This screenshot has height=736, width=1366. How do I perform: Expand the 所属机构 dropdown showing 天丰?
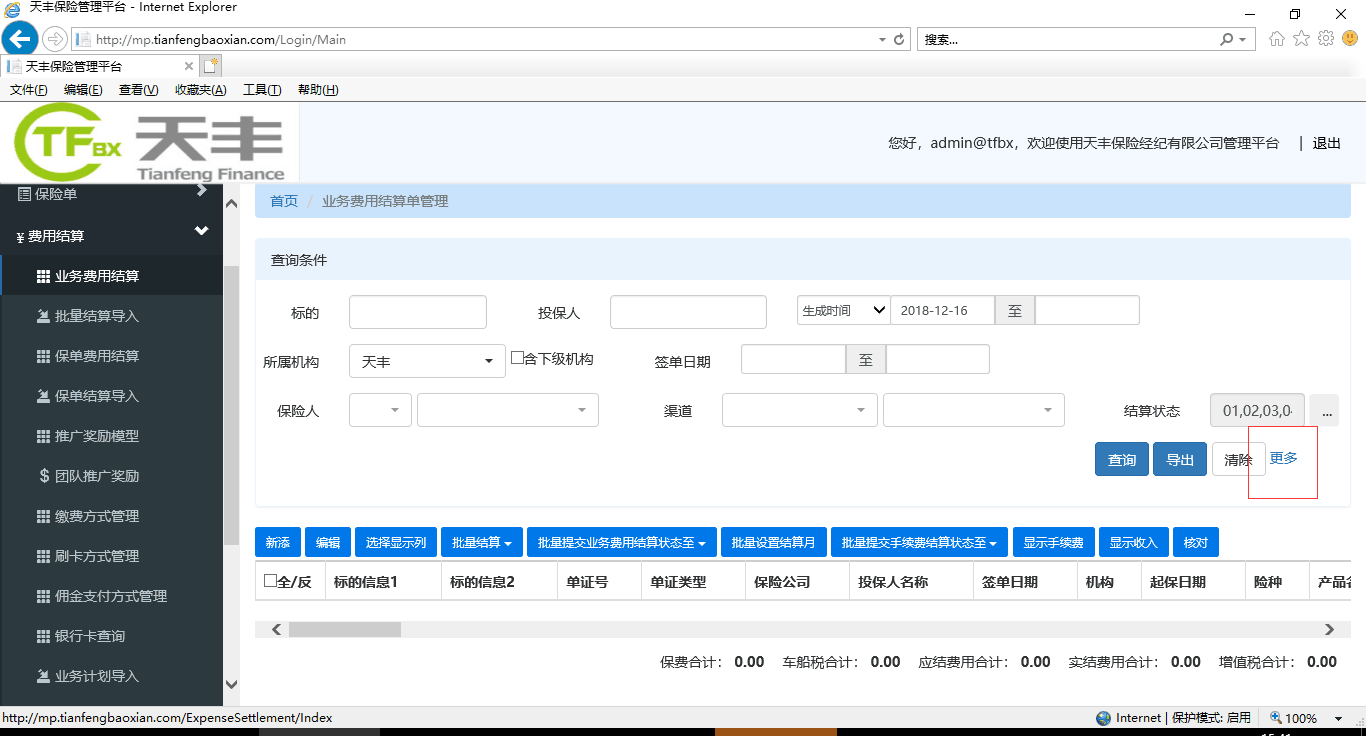427,362
